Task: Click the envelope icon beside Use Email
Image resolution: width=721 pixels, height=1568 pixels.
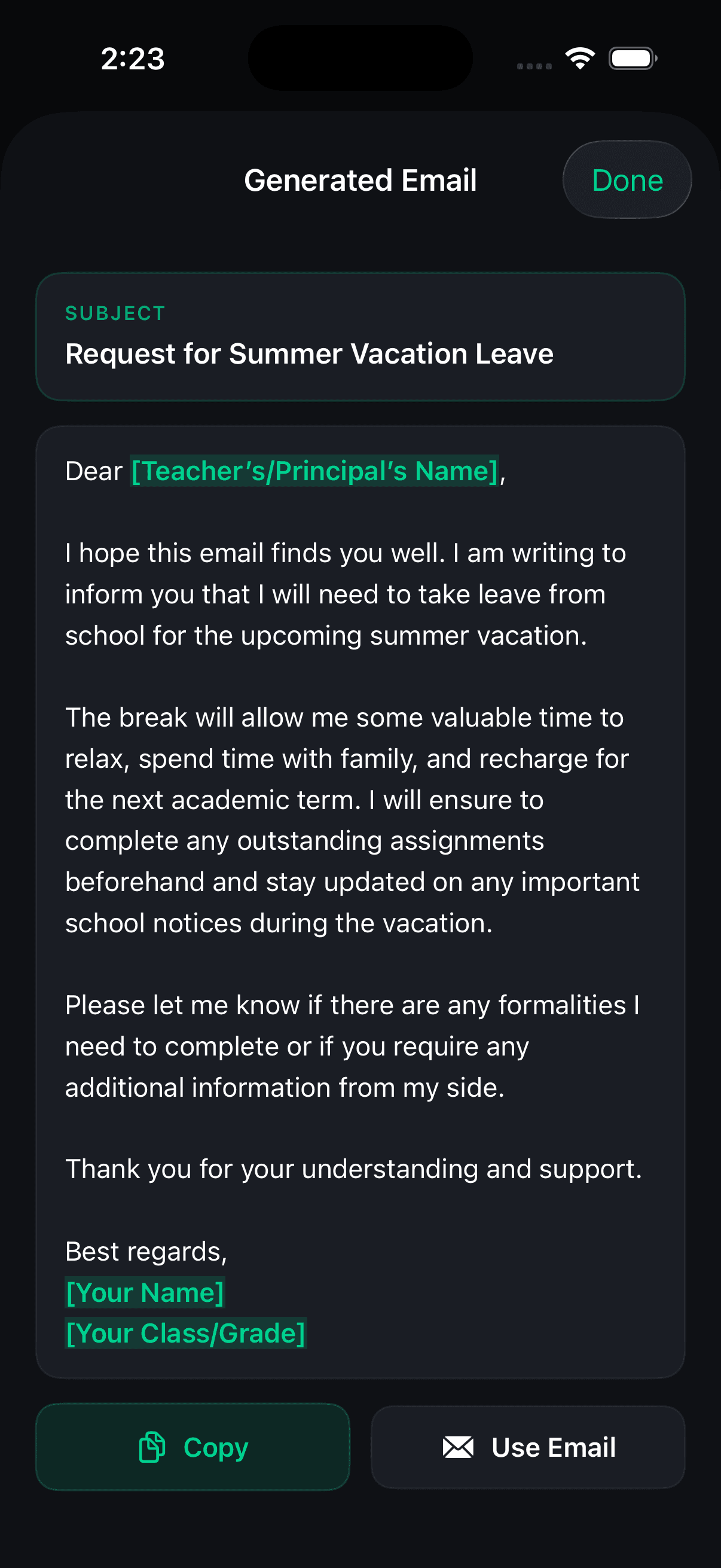Action: pyautogui.click(x=457, y=1447)
